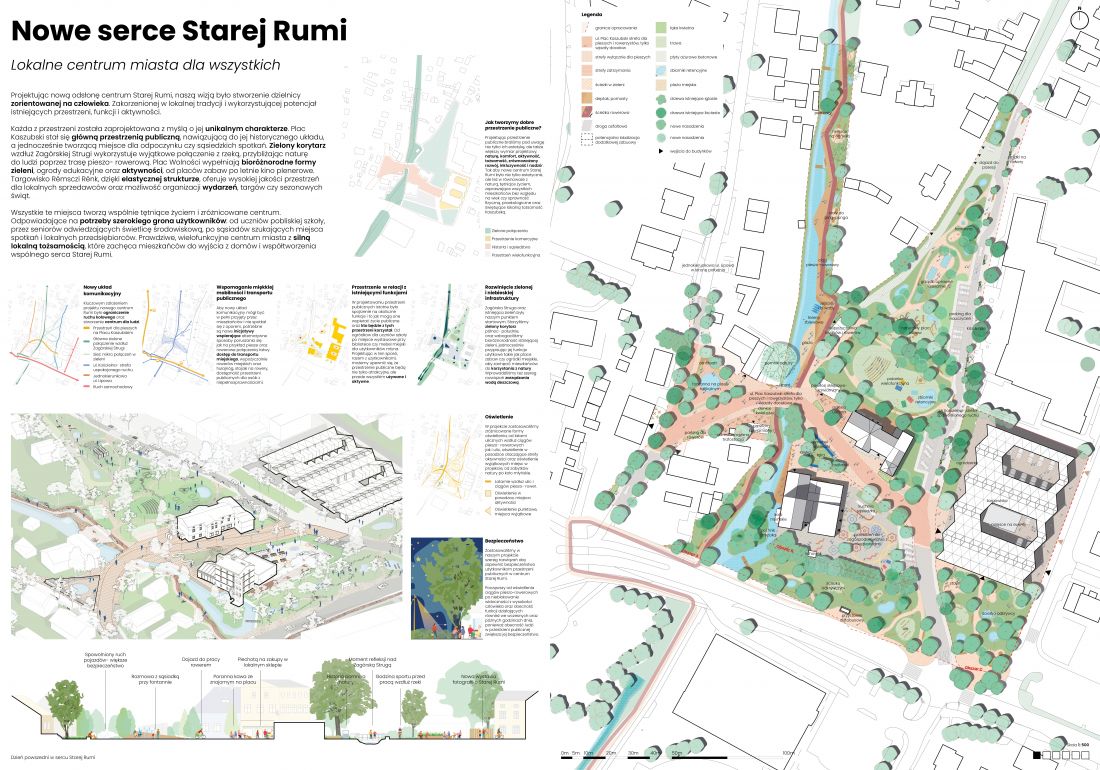Click the black building-entrance triangle in the legend
The height and width of the screenshot is (770, 1100).
pyautogui.click(x=660, y=151)
